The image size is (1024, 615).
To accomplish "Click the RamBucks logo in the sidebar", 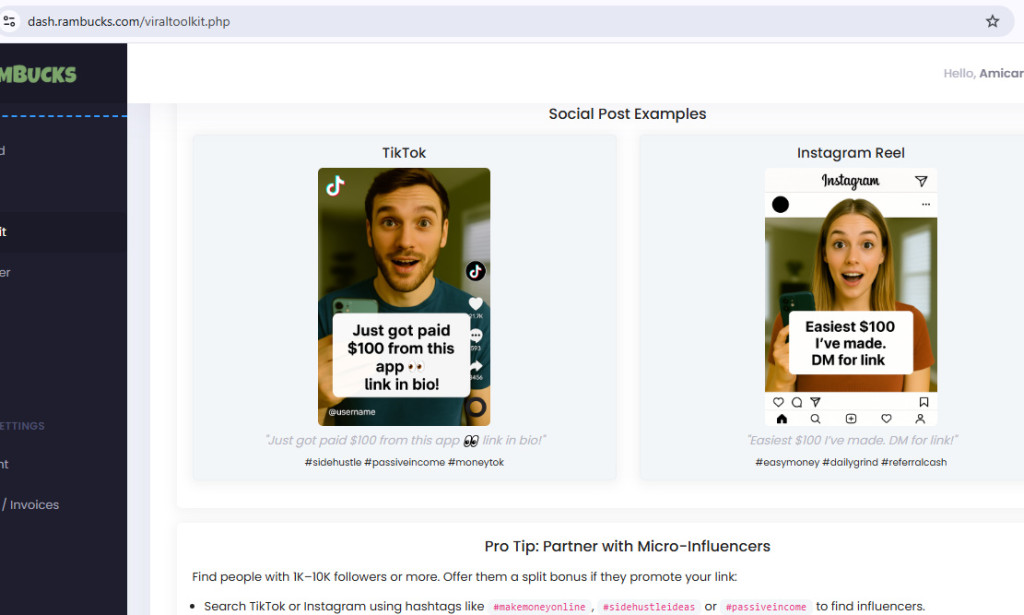I will pyautogui.click(x=38, y=74).
